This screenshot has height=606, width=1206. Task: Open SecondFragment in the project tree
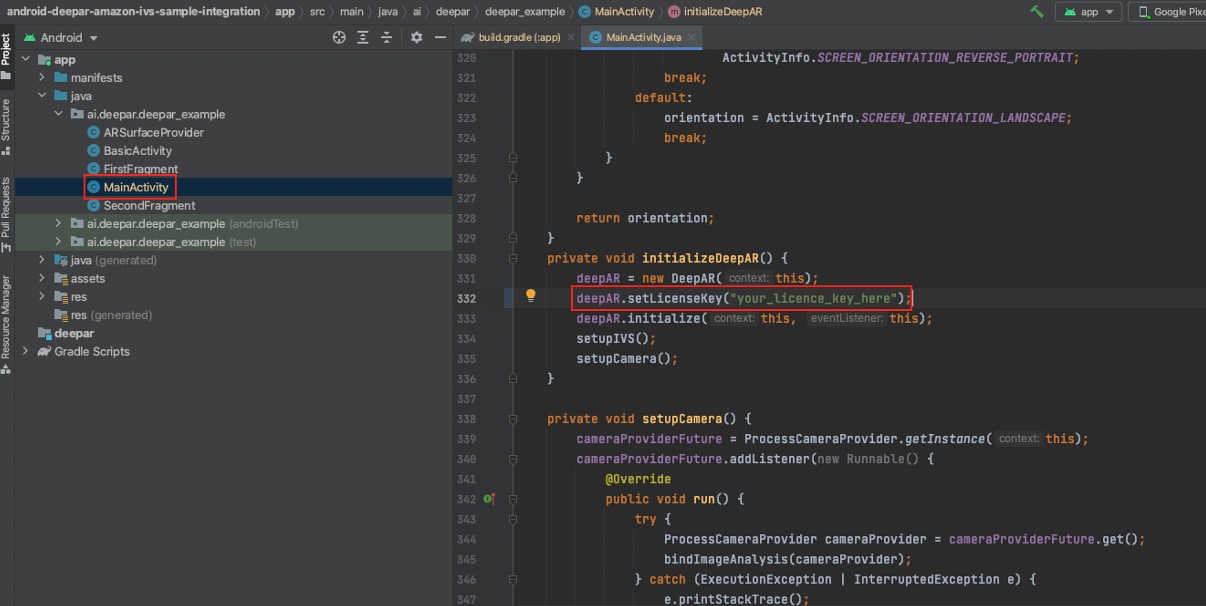pos(148,206)
